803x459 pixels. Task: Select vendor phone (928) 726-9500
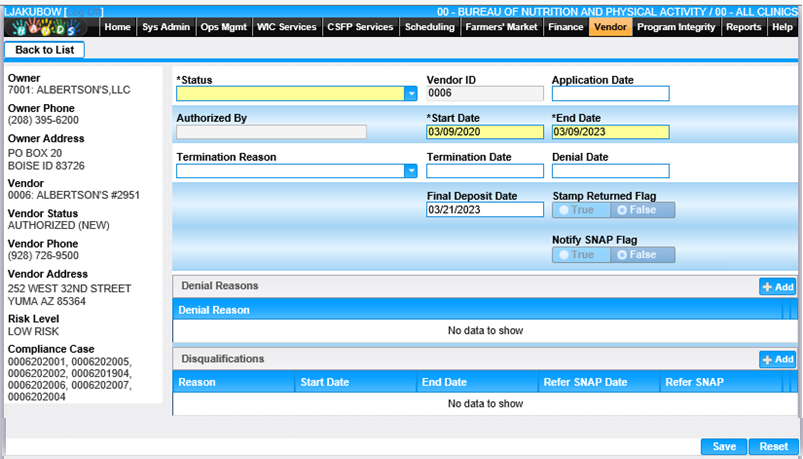pos(43,256)
